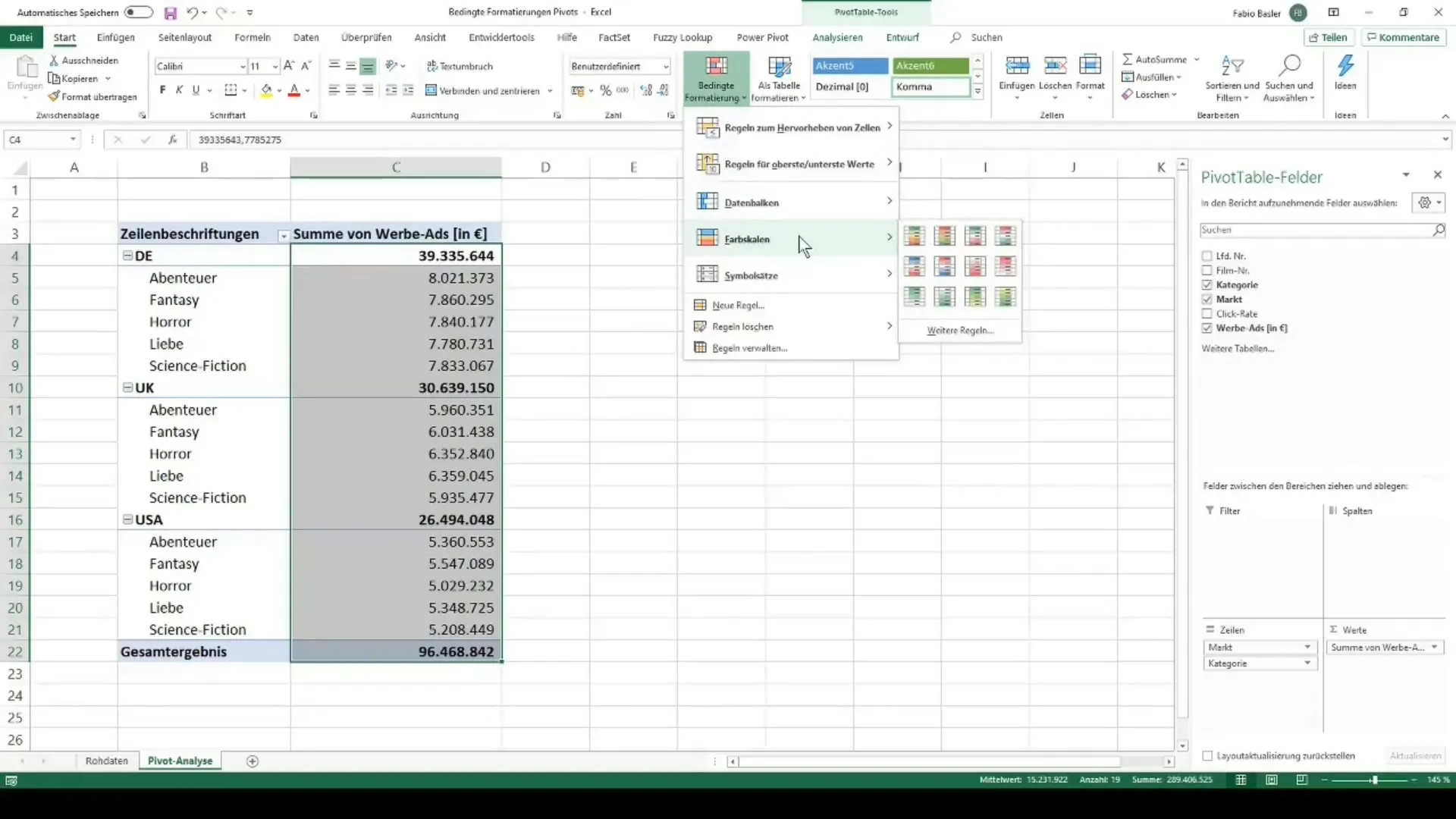Screen dimensions: 1456x819
Task: Click the formula bar value
Action: [240, 140]
